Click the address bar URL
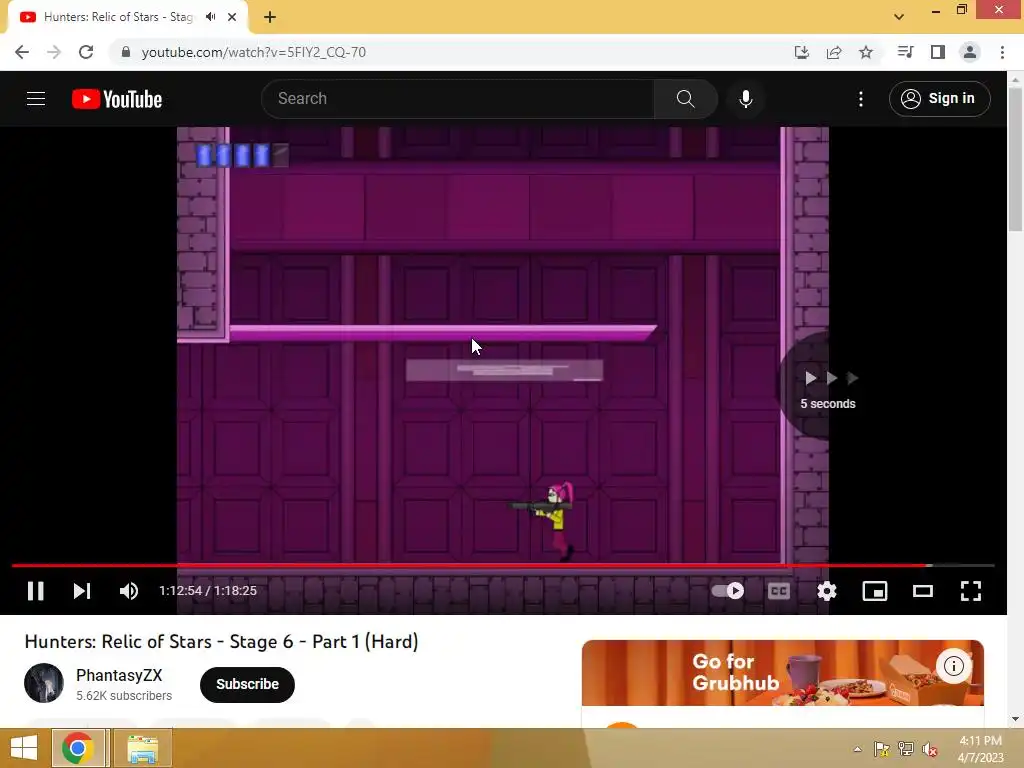The height and width of the screenshot is (768, 1024). [x=253, y=52]
